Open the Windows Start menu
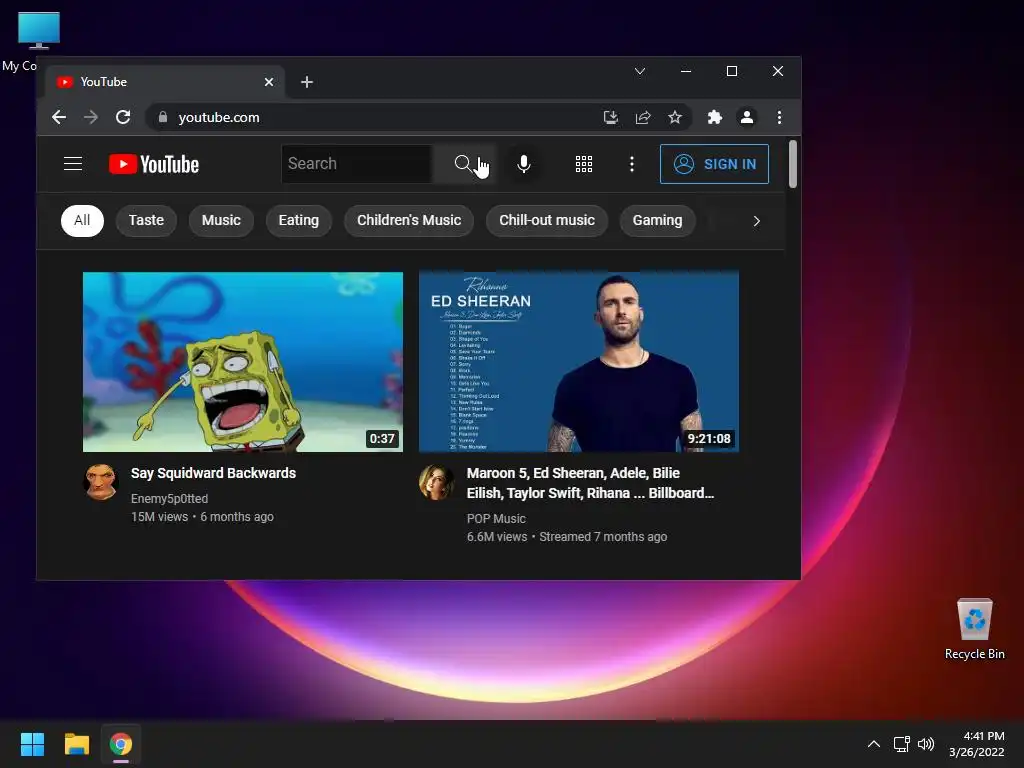The height and width of the screenshot is (768, 1024). 32,744
